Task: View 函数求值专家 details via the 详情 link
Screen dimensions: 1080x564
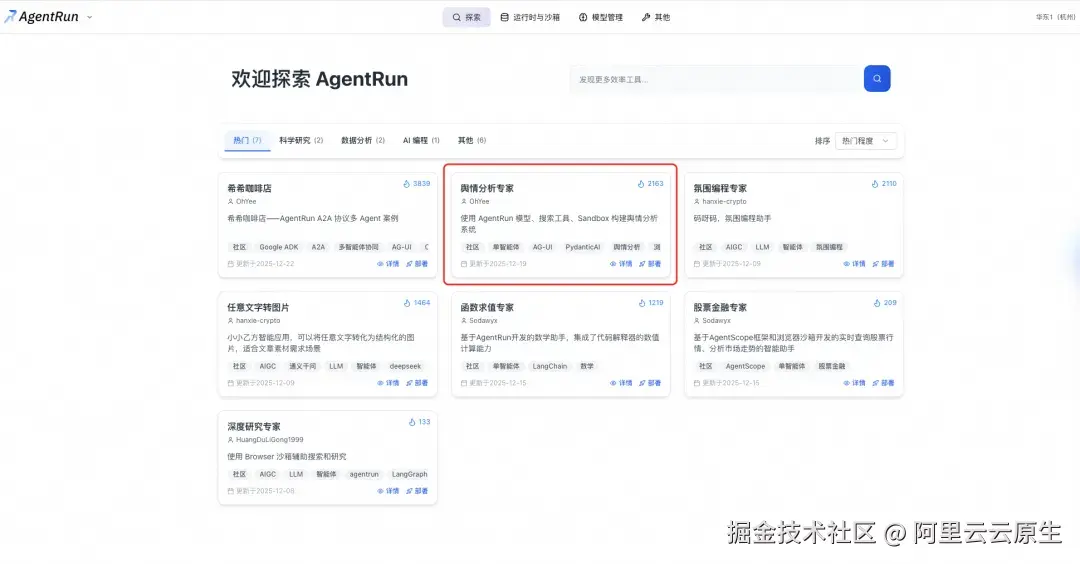Action: point(621,383)
